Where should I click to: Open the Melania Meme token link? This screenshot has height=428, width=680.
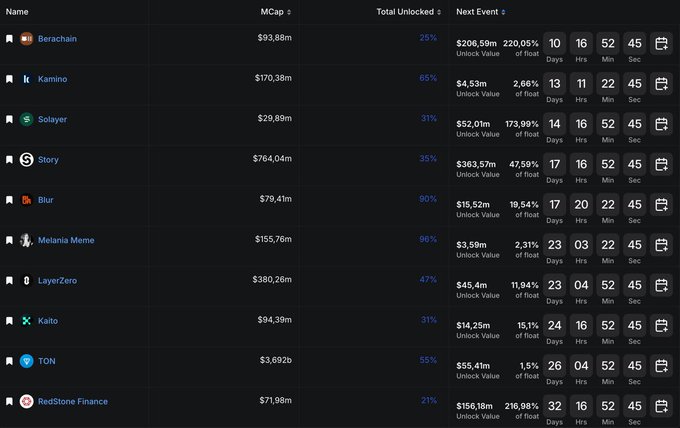[66, 240]
